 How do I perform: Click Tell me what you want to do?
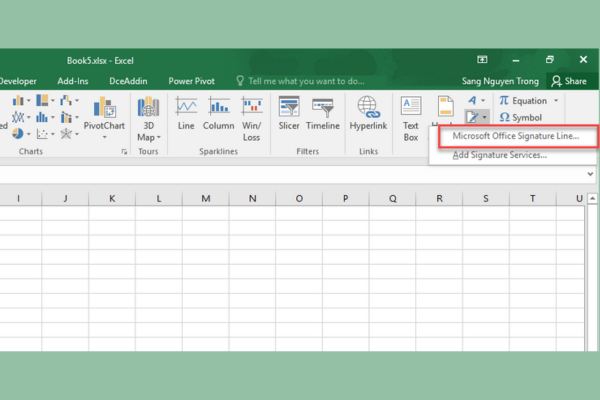tap(306, 81)
